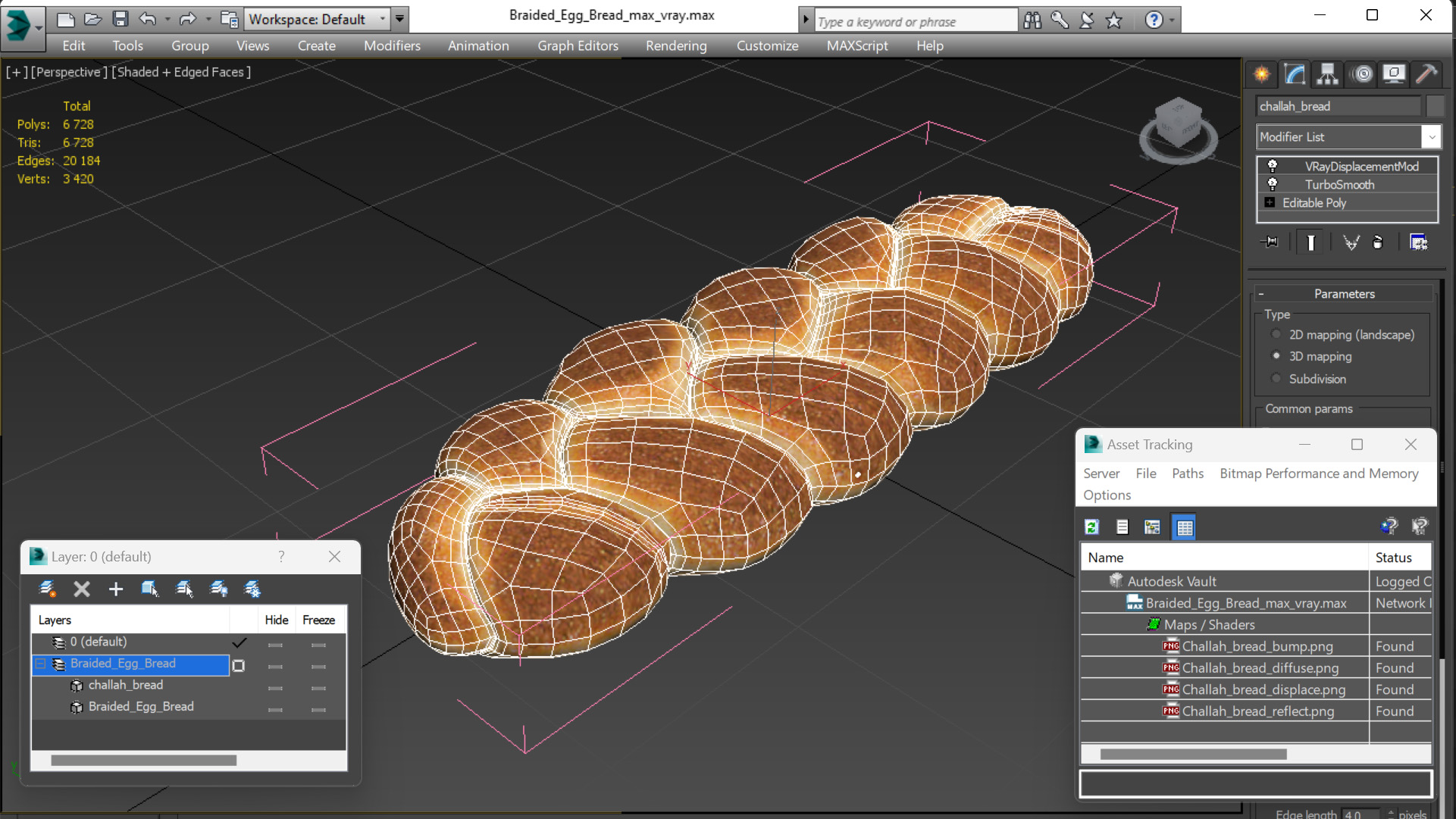The width and height of the screenshot is (1456, 819).
Task: Open the Graph Editors menu
Action: (x=578, y=45)
